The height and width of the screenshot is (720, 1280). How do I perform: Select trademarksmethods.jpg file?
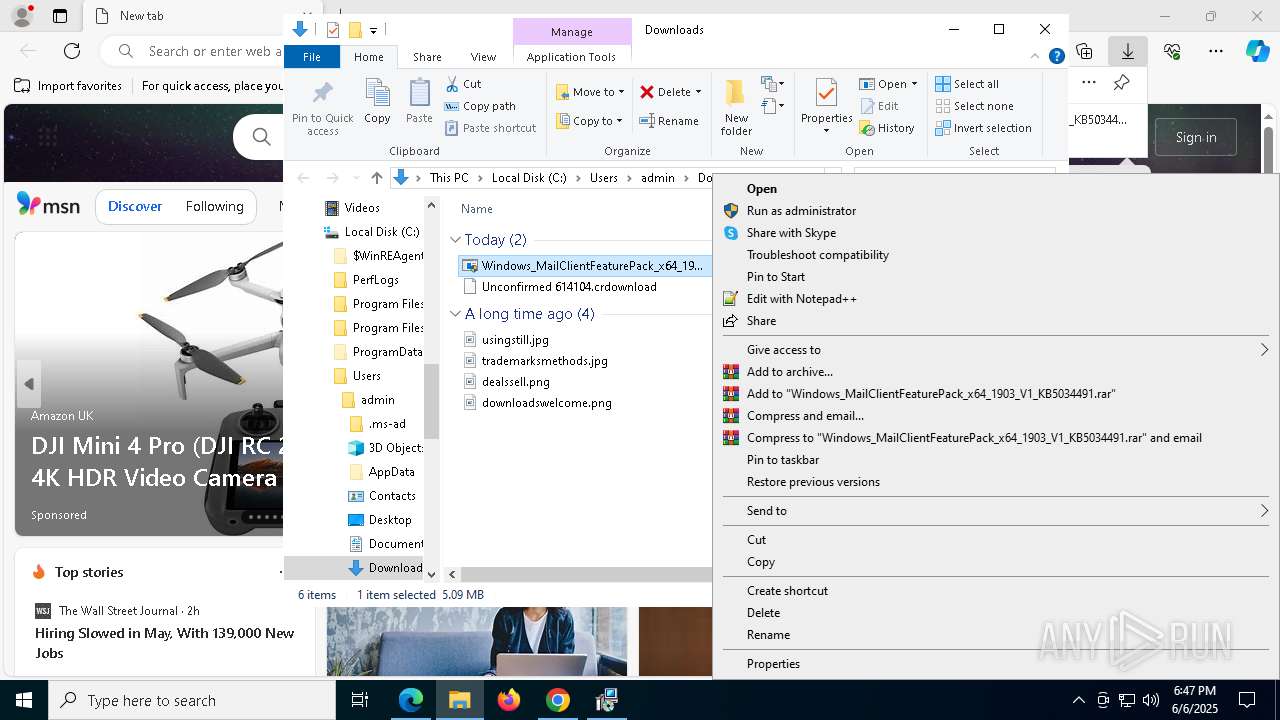point(544,361)
